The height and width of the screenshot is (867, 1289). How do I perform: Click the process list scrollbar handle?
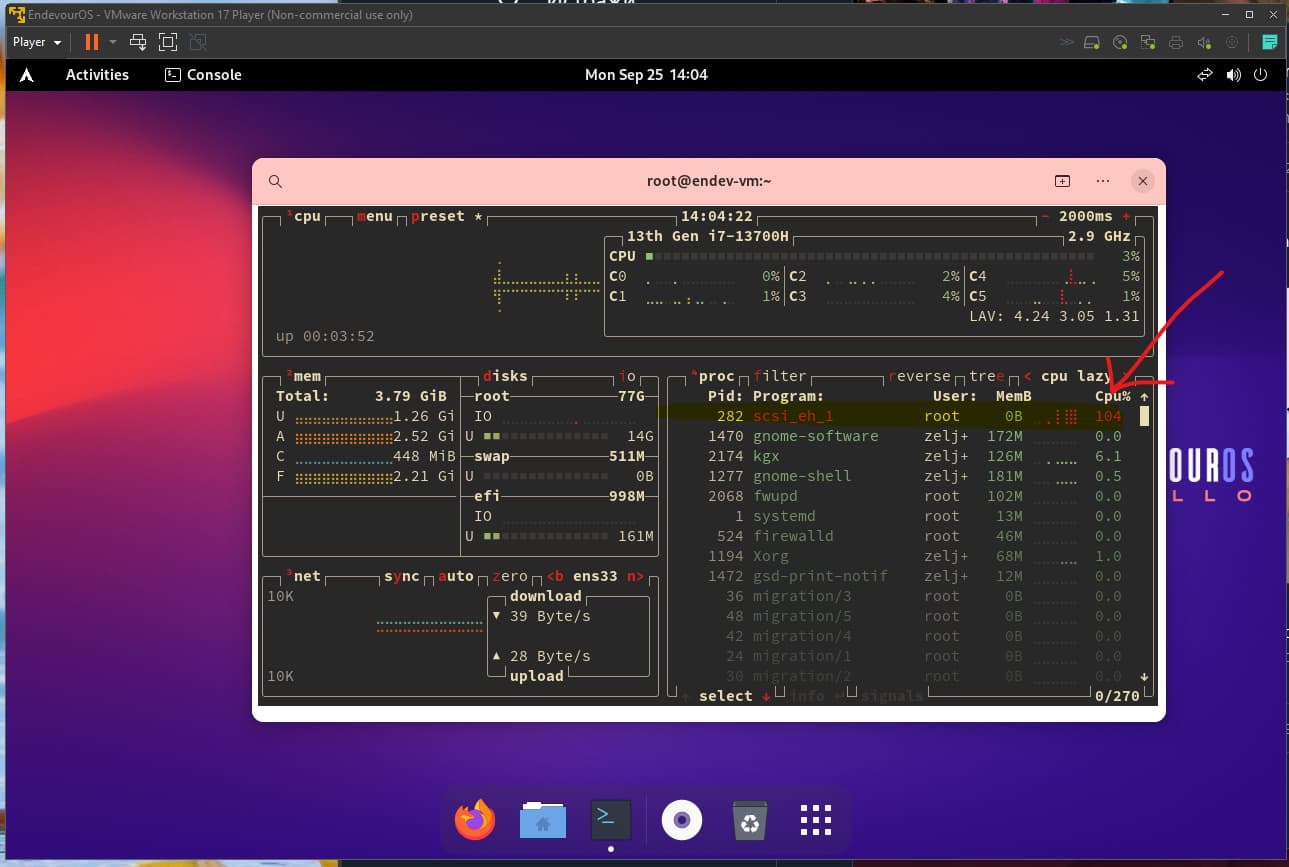coord(1144,416)
